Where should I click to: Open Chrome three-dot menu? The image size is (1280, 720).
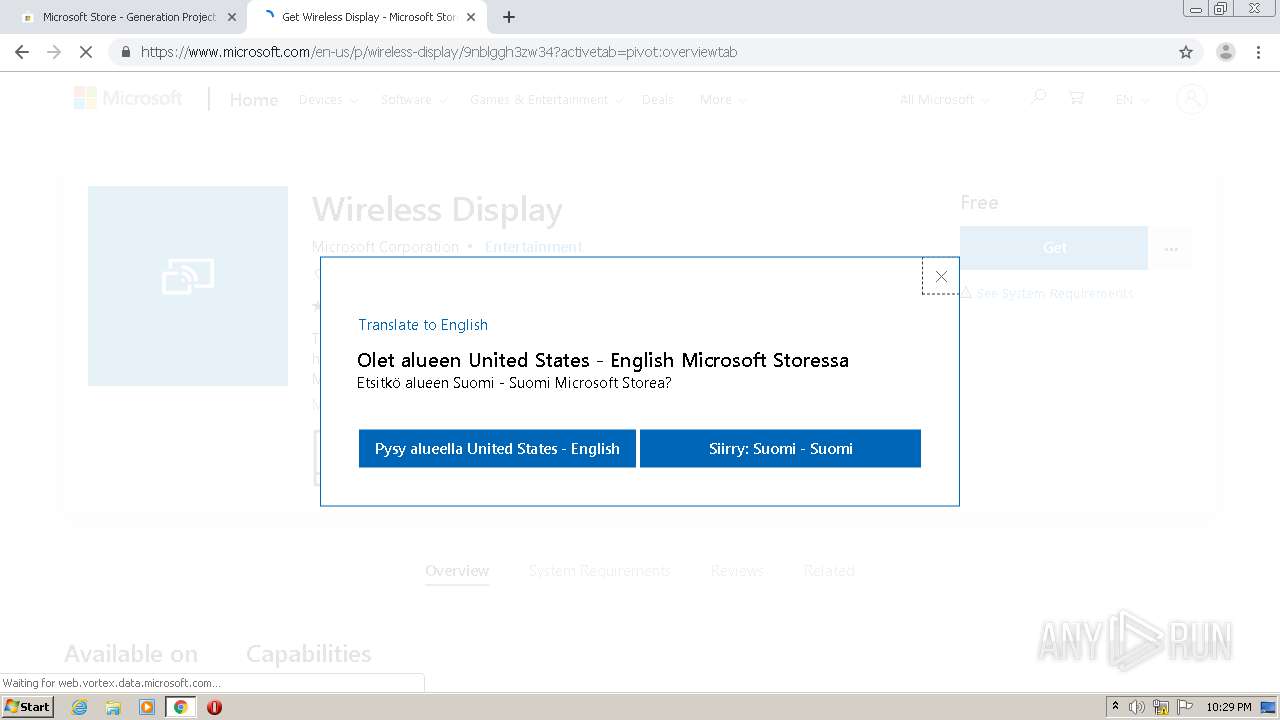point(1258,52)
